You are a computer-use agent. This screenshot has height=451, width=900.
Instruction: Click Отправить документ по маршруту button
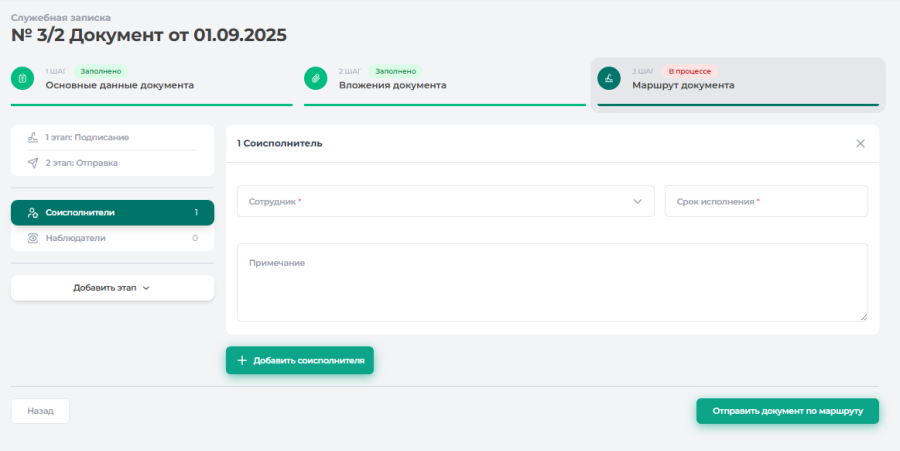787,411
